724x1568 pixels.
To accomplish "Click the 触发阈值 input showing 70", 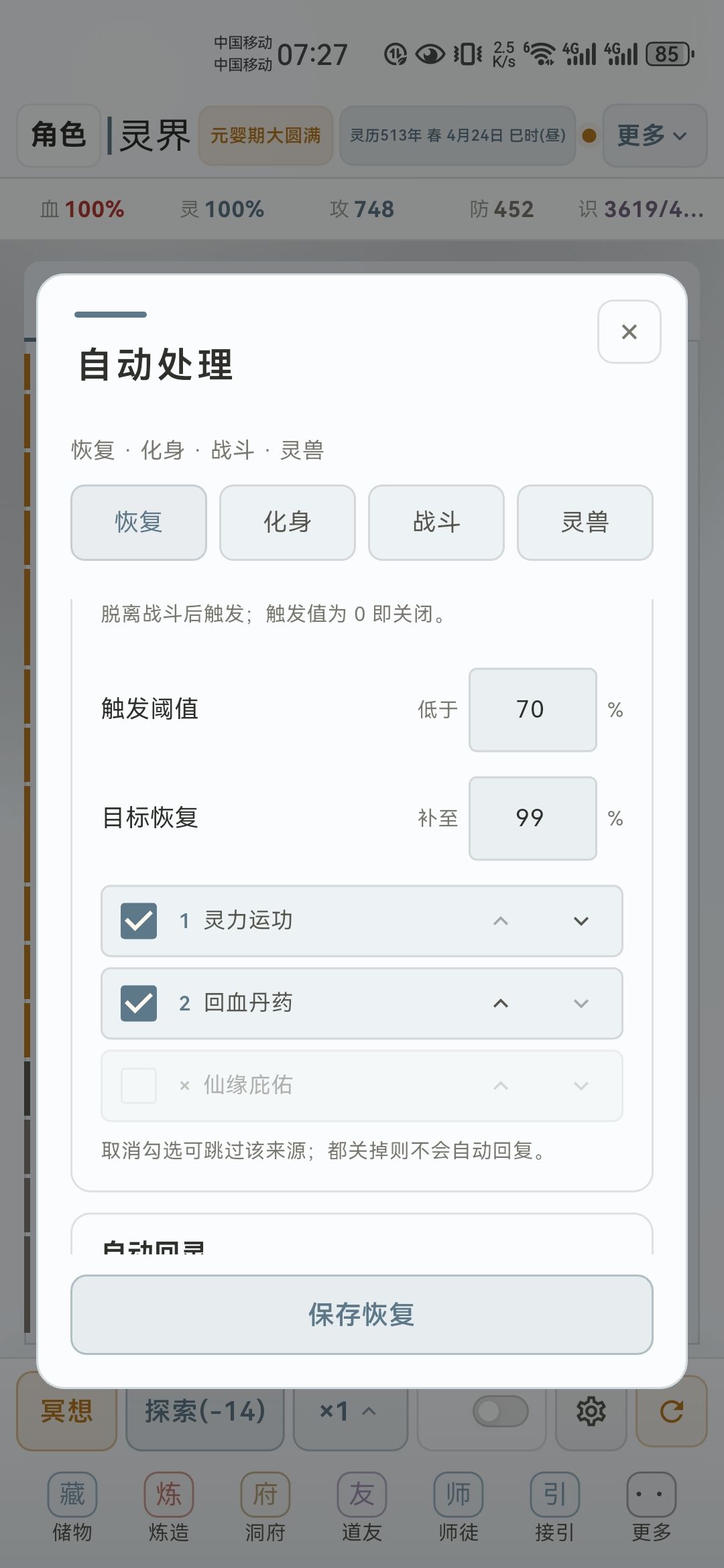I will (x=533, y=710).
